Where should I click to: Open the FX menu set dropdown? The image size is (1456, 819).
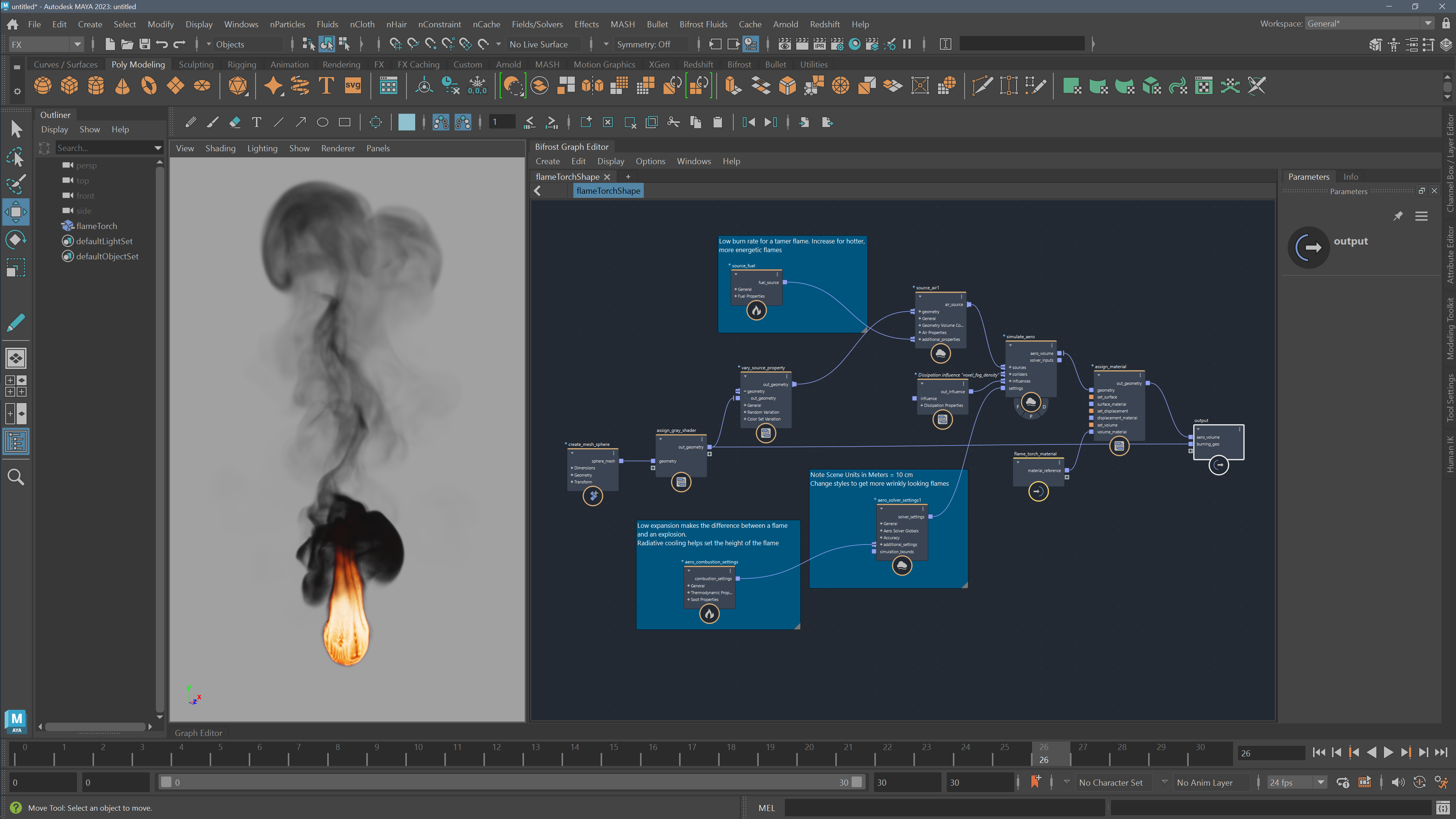click(x=77, y=44)
